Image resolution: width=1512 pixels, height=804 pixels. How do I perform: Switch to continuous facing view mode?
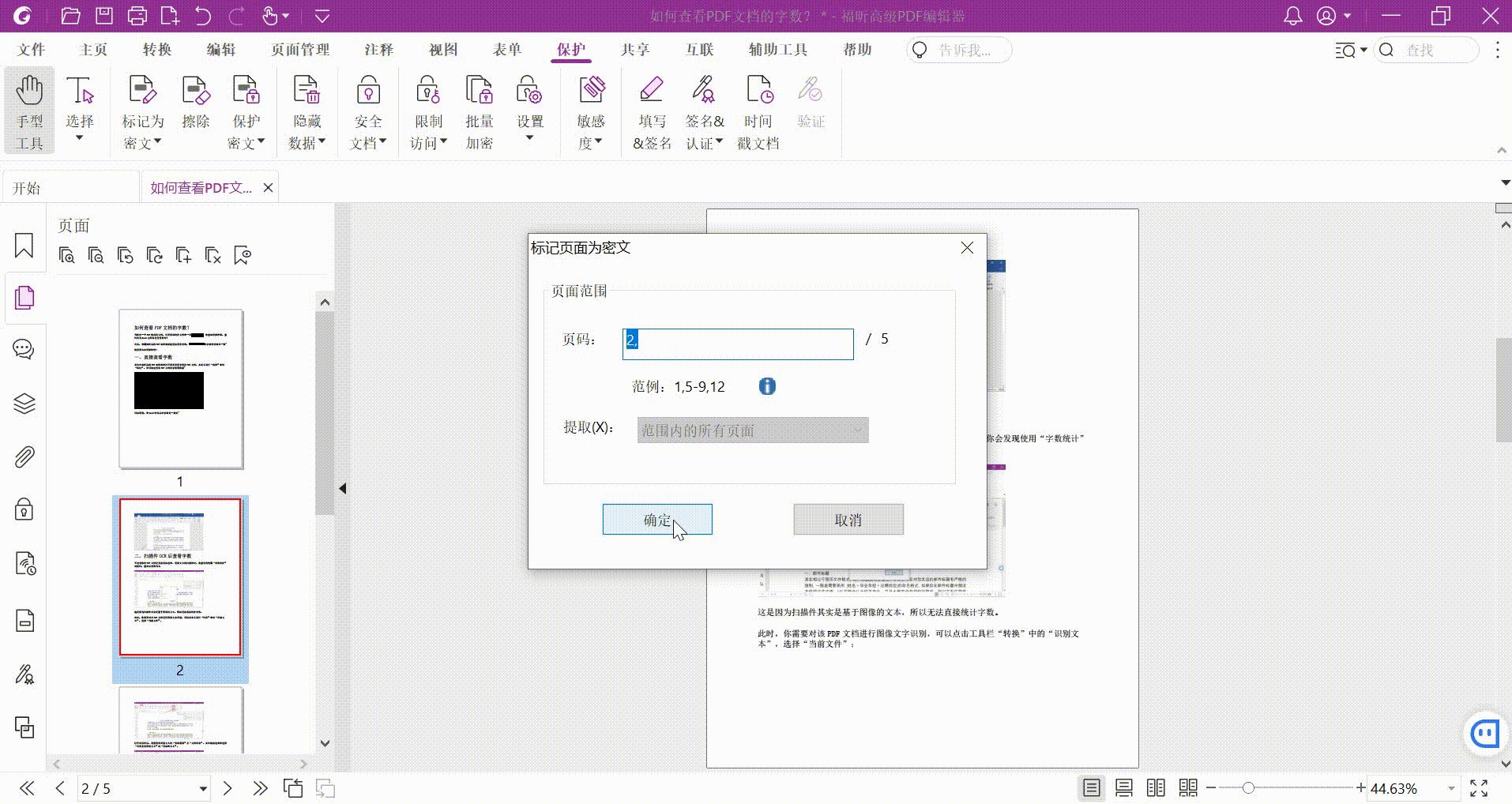pos(1188,787)
